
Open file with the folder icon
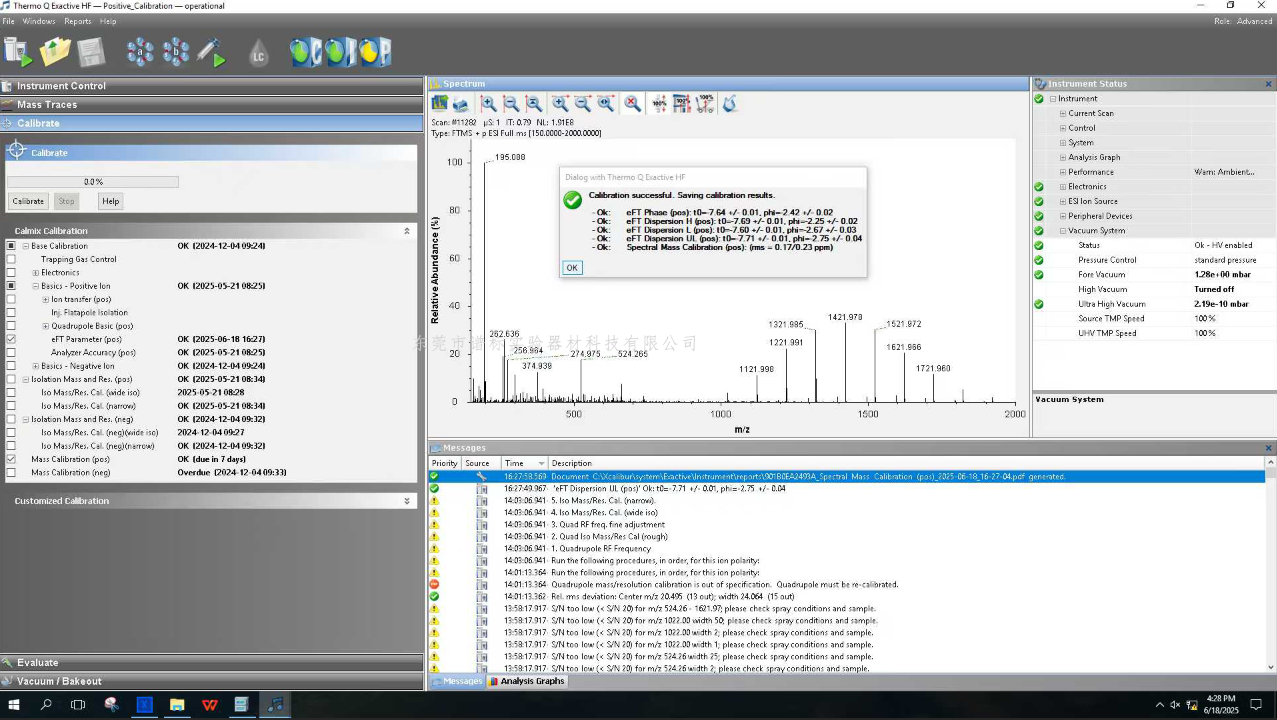[55, 52]
